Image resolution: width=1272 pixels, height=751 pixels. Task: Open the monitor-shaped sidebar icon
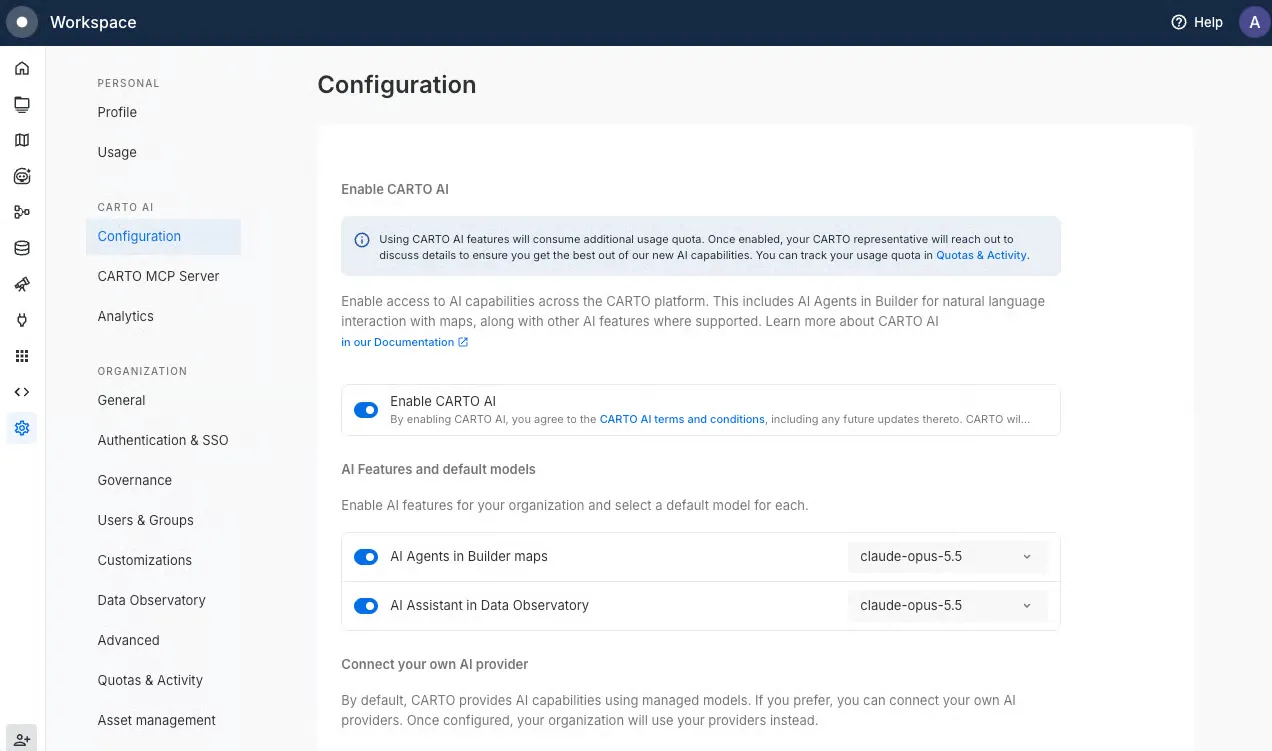[22, 104]
